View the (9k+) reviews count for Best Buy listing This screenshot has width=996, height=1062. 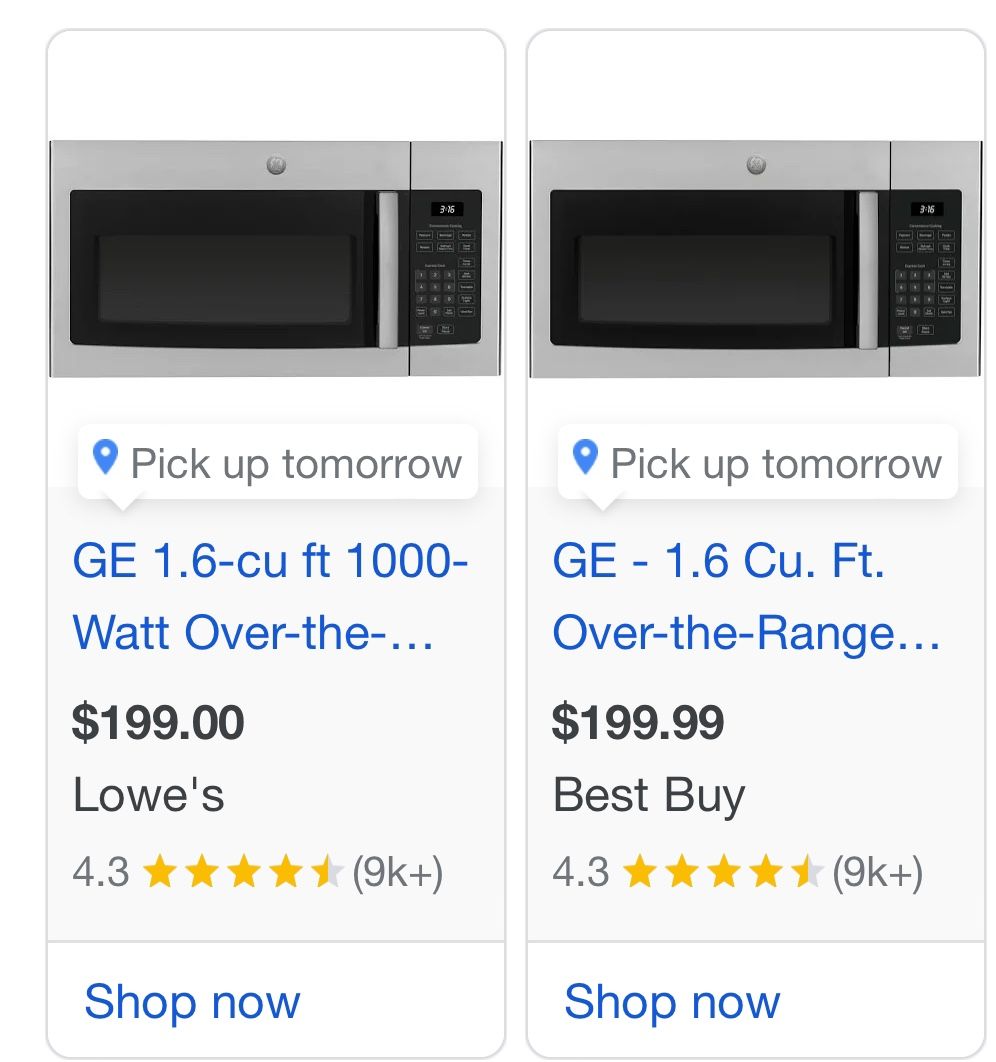pos(878,873)
